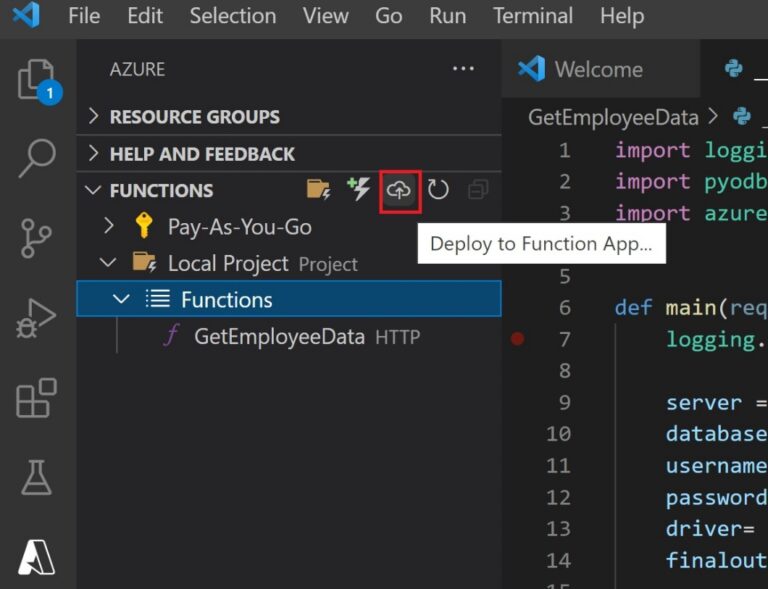Expand the Pay-As-You-Go subscription
Screen dimensions: 768x589
(x=109, y=226)
